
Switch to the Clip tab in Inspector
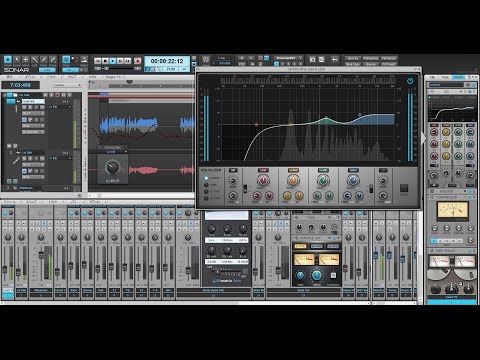pyautogui.click(x=433, y=77)
